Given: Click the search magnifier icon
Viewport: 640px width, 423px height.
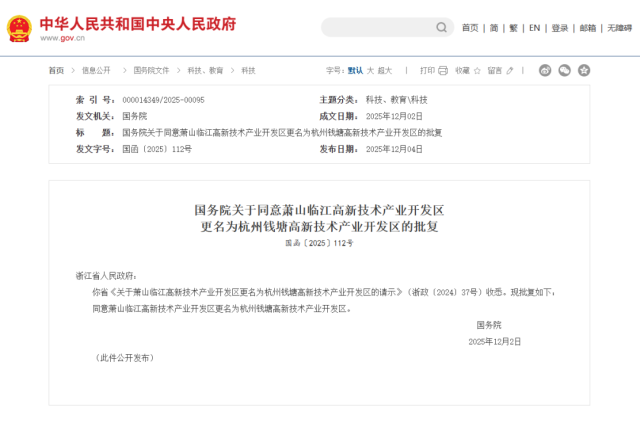Looking at the screenshot, I should (443, 28).
